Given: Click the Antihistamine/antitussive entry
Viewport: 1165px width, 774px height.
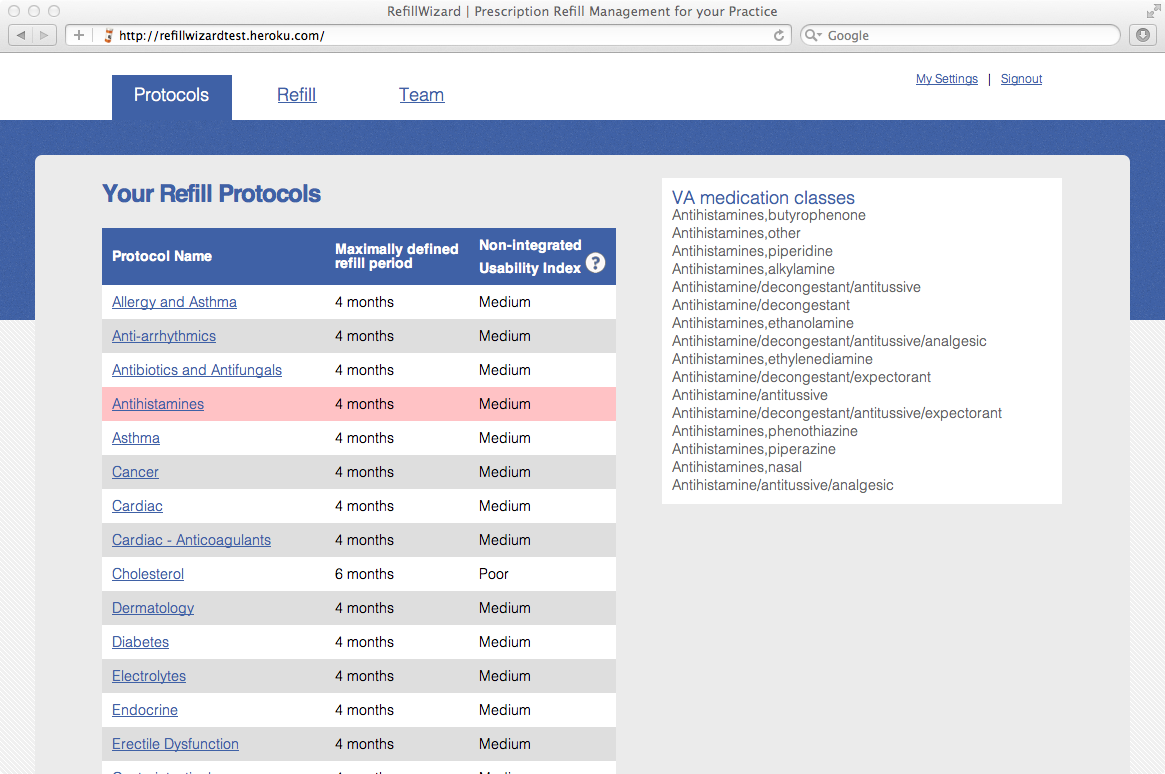Looking at the screenshot, I should tap(750, 395).
